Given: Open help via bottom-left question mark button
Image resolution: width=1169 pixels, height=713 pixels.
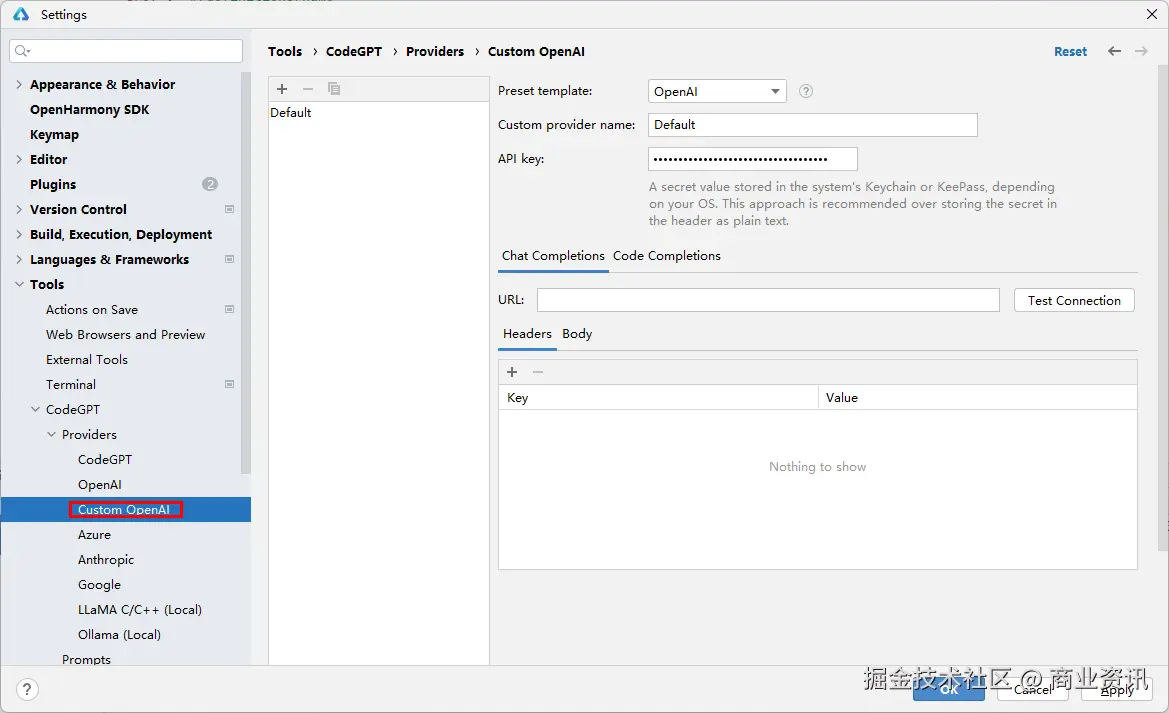Looking at the screenshot, I should point(27,689).
